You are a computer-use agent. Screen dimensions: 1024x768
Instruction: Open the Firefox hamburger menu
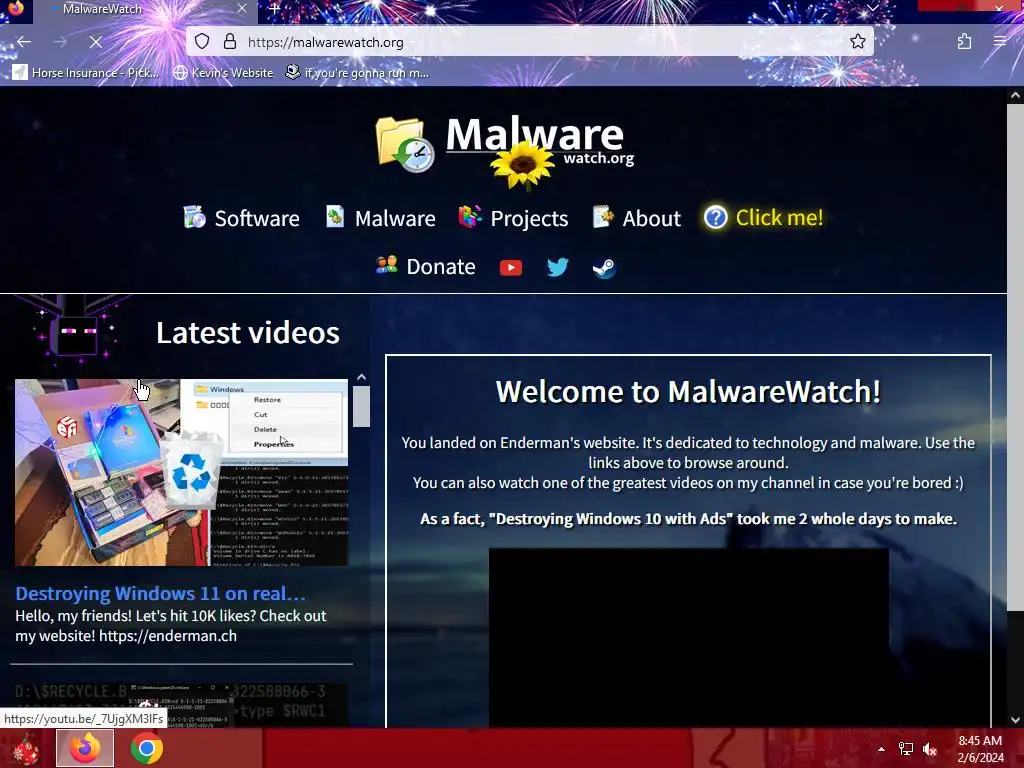[999, 42]
